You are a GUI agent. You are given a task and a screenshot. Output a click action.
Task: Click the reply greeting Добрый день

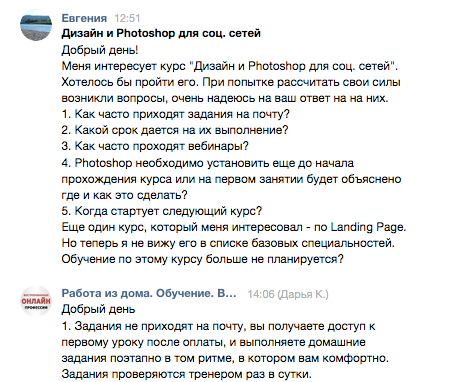[98, 309]
